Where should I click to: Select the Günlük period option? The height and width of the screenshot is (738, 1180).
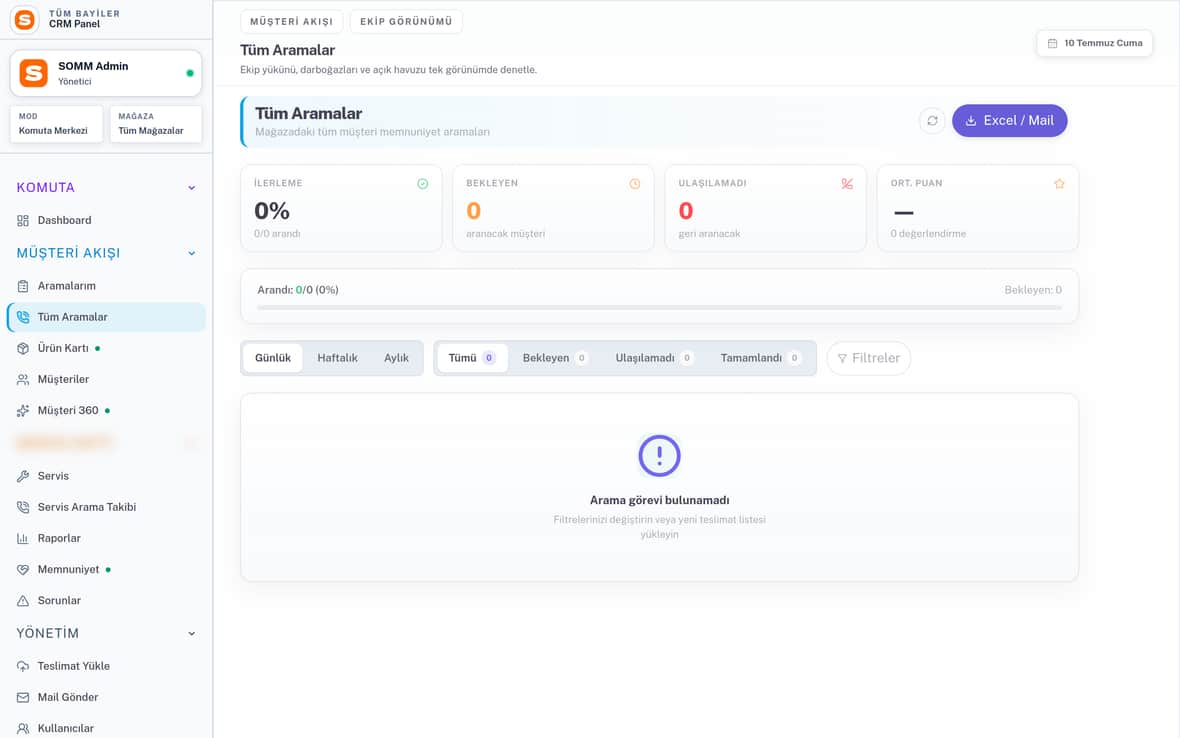point(272,358)
